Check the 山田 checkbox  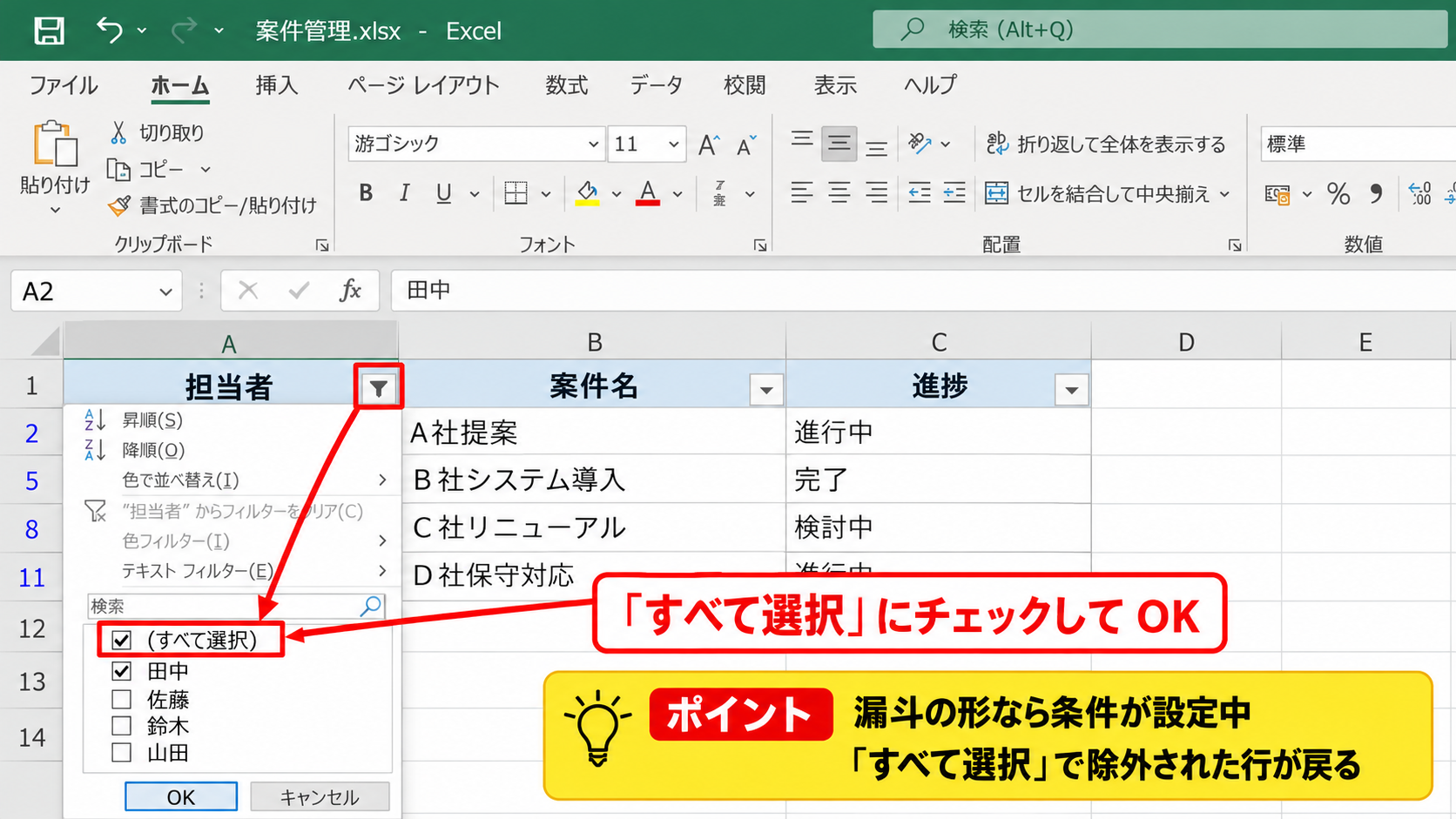[x=121, y=753]
